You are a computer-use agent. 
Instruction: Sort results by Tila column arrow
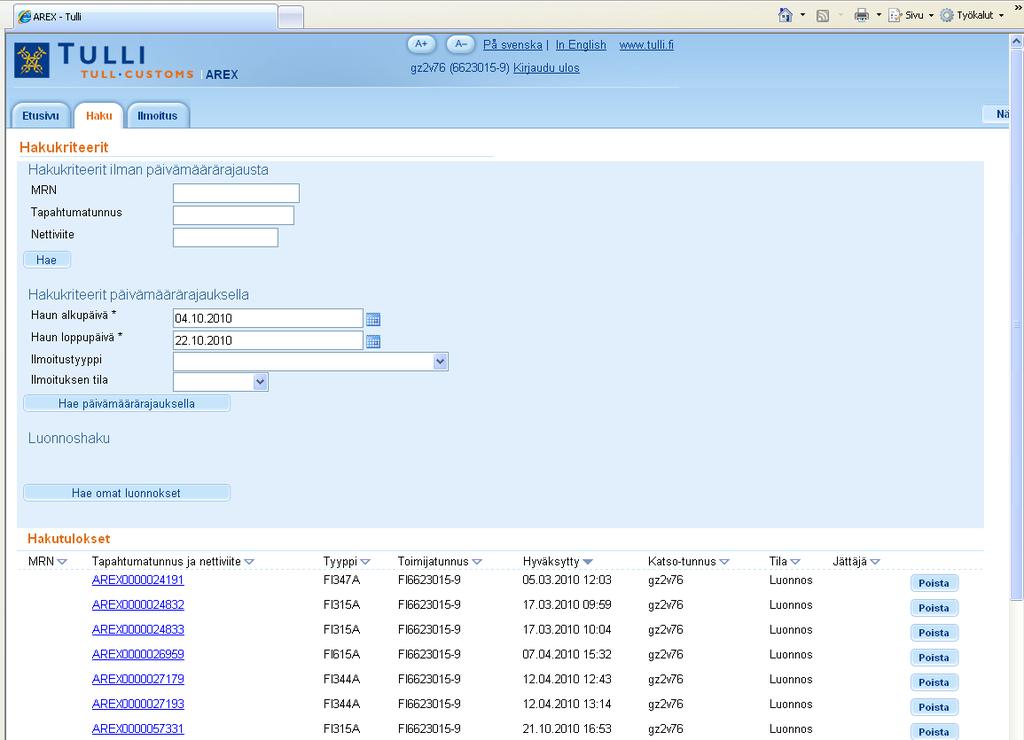pyautogui.click(x=795, y=562)
